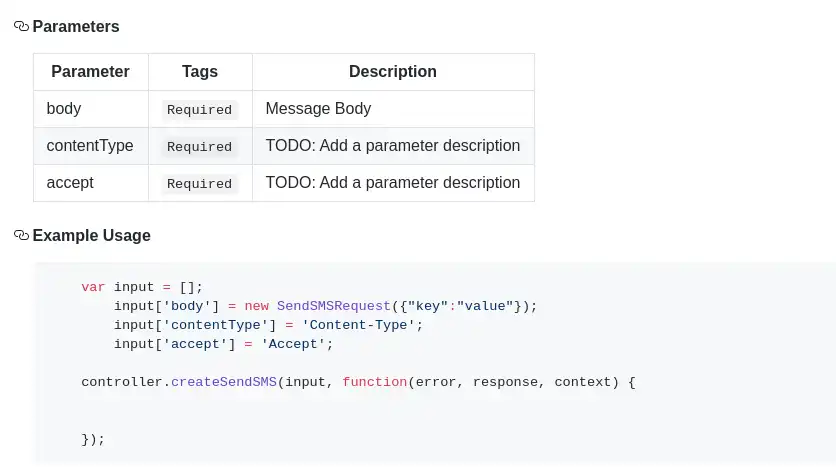The height and width of the screenshot is (467, 836).
Task: Click the Required tag for accept
Action: (x=199, y=184)
